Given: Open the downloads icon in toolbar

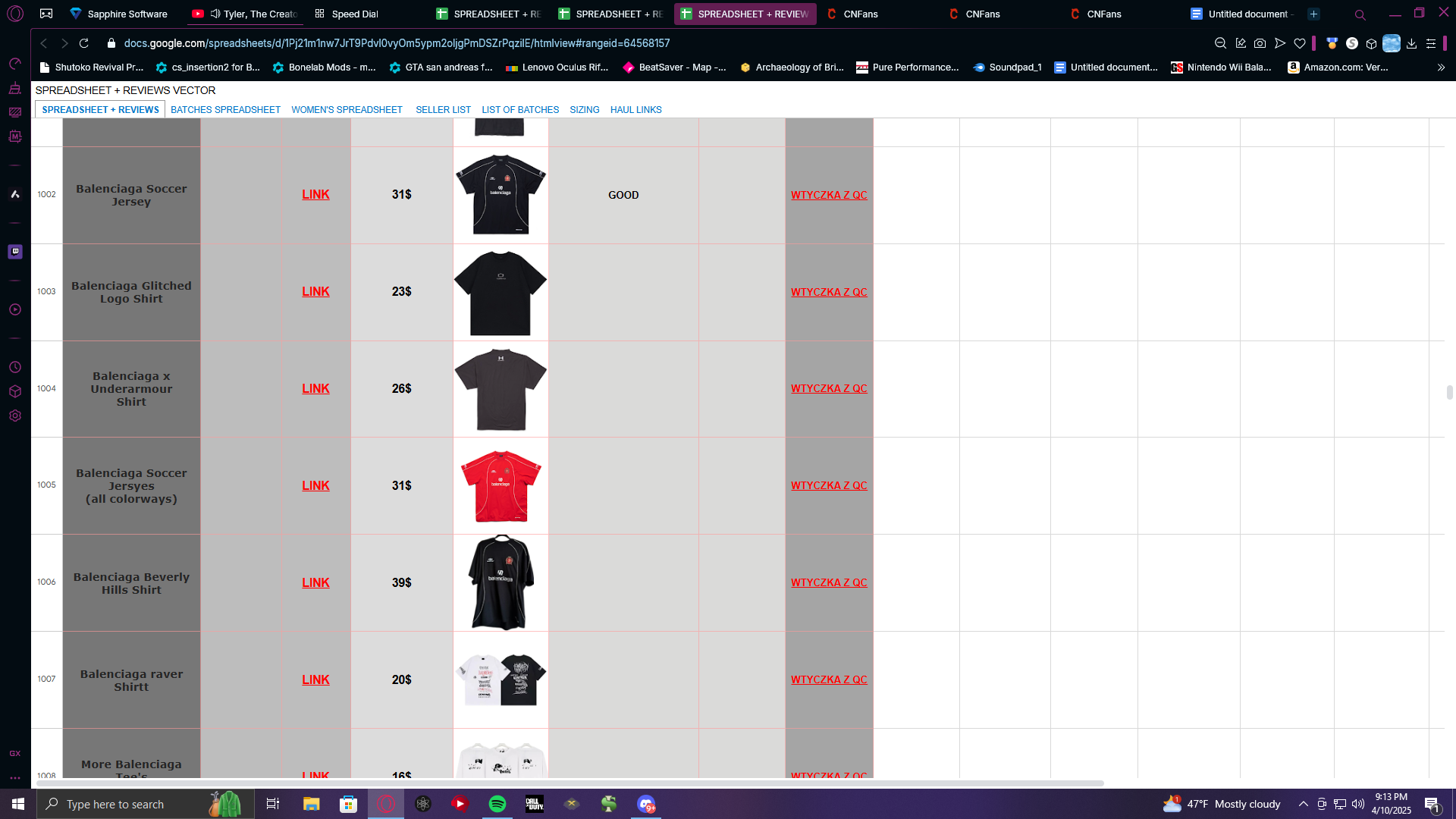Looking at the screenshot, I should coord(1411,44).
